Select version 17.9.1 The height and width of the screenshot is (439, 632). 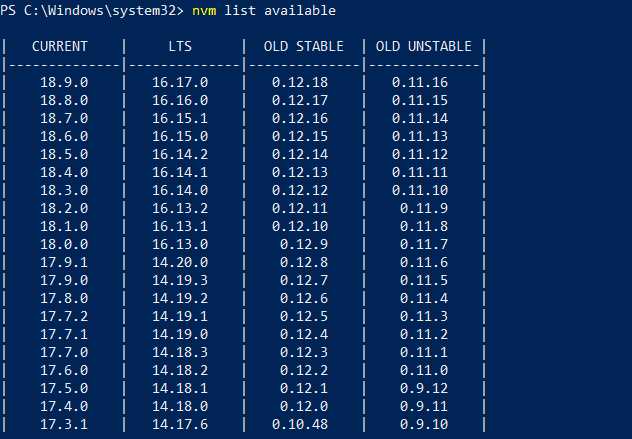pyautogui.click(x=64, y=262)
